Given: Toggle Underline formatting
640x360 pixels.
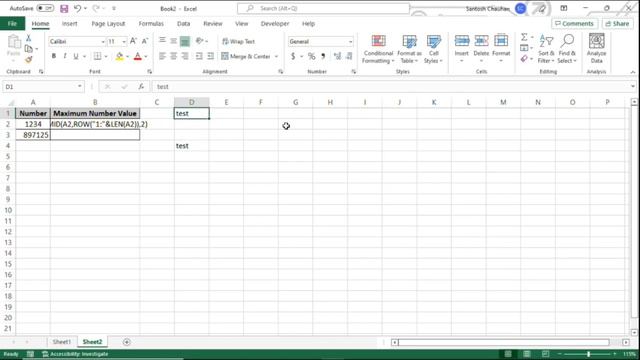Looking at the screenshot, I should coord(76,56).
